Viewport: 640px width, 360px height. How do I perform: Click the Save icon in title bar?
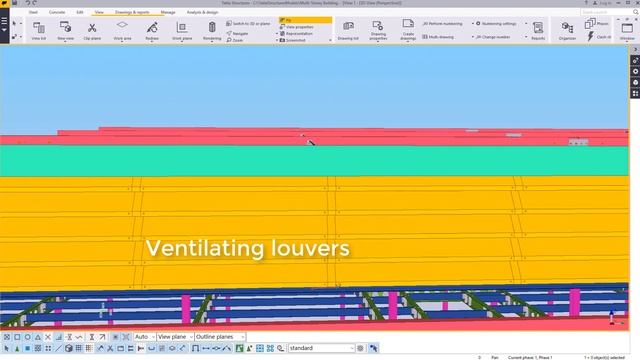pos(14,3)
